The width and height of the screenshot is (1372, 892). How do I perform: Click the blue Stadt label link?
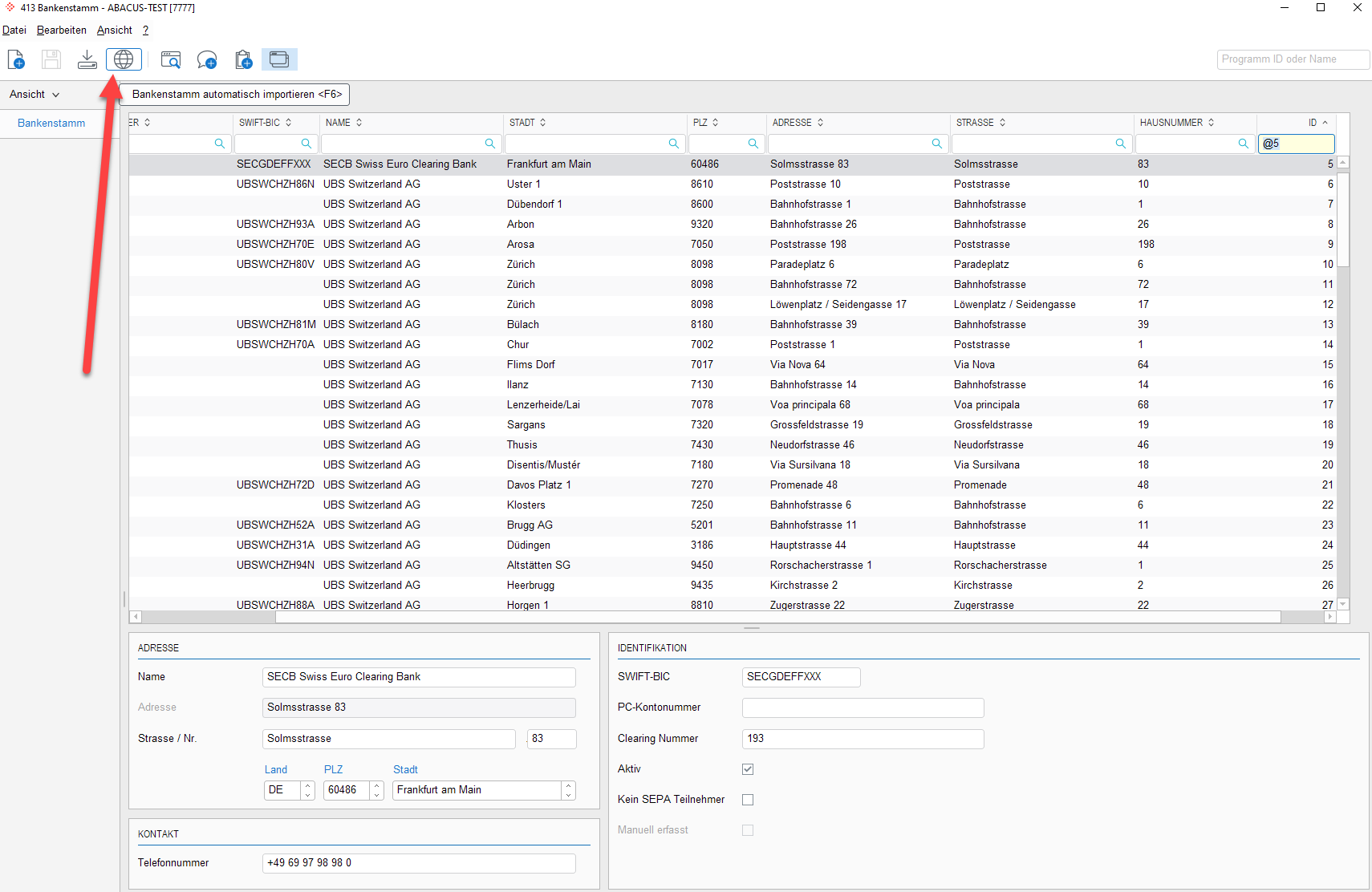[x=405, y=769]
